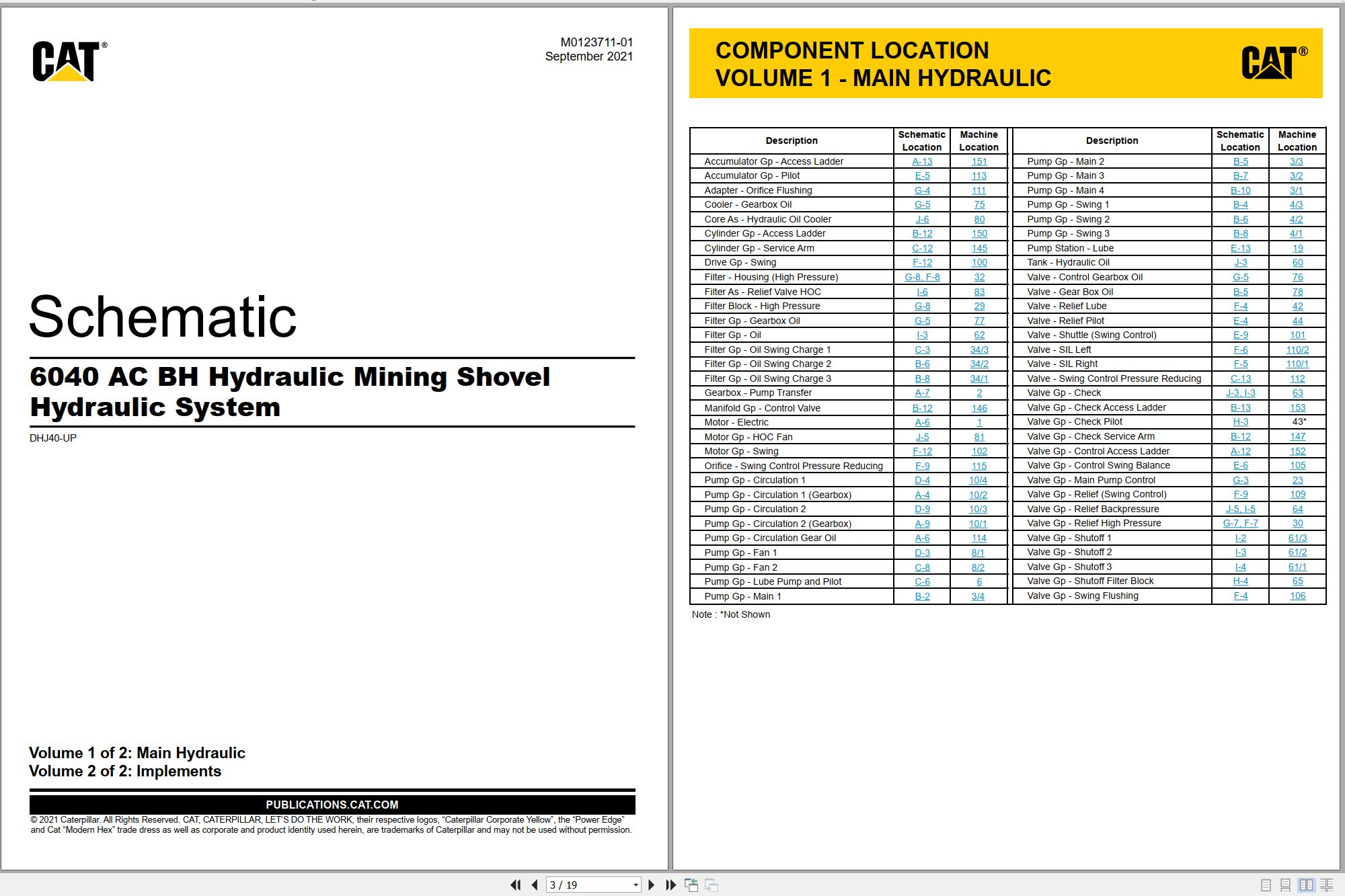Click machine location 3/3 for Pump Gp Main 2
Viewport: 1345px width, 896px height.
1296,161
